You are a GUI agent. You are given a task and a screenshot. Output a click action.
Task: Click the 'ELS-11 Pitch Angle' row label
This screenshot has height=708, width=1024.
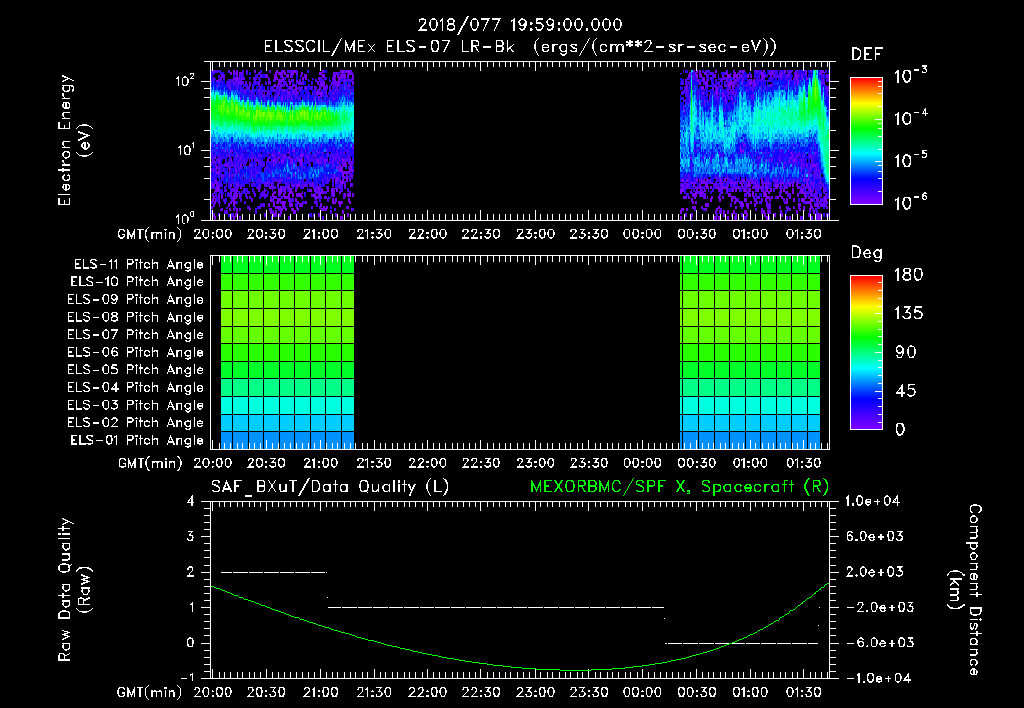tap(138, 265)
